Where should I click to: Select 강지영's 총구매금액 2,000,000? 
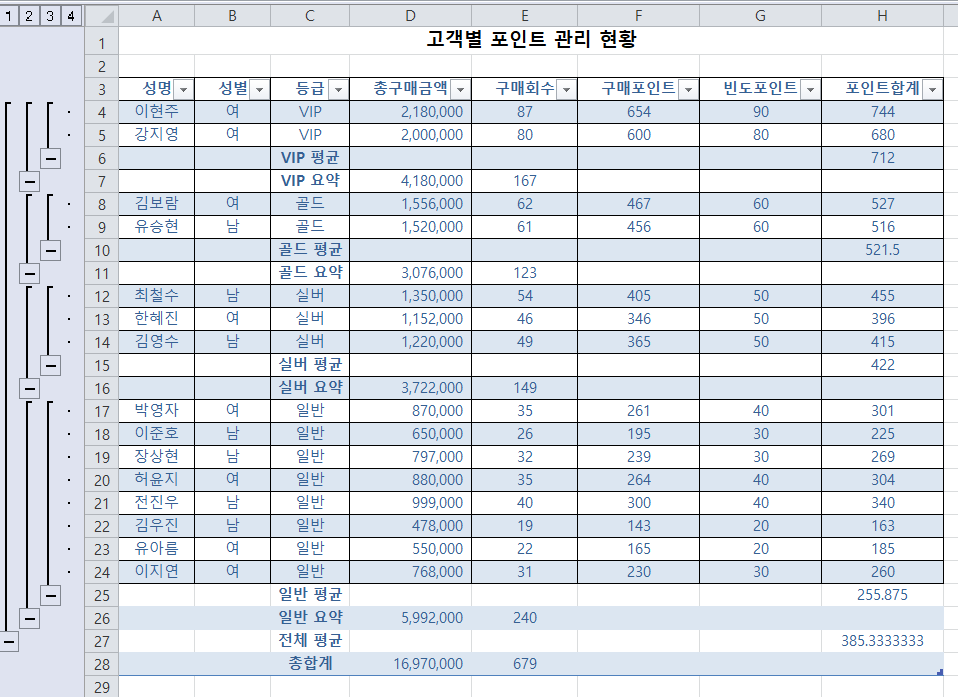click(x=410, y=134)
